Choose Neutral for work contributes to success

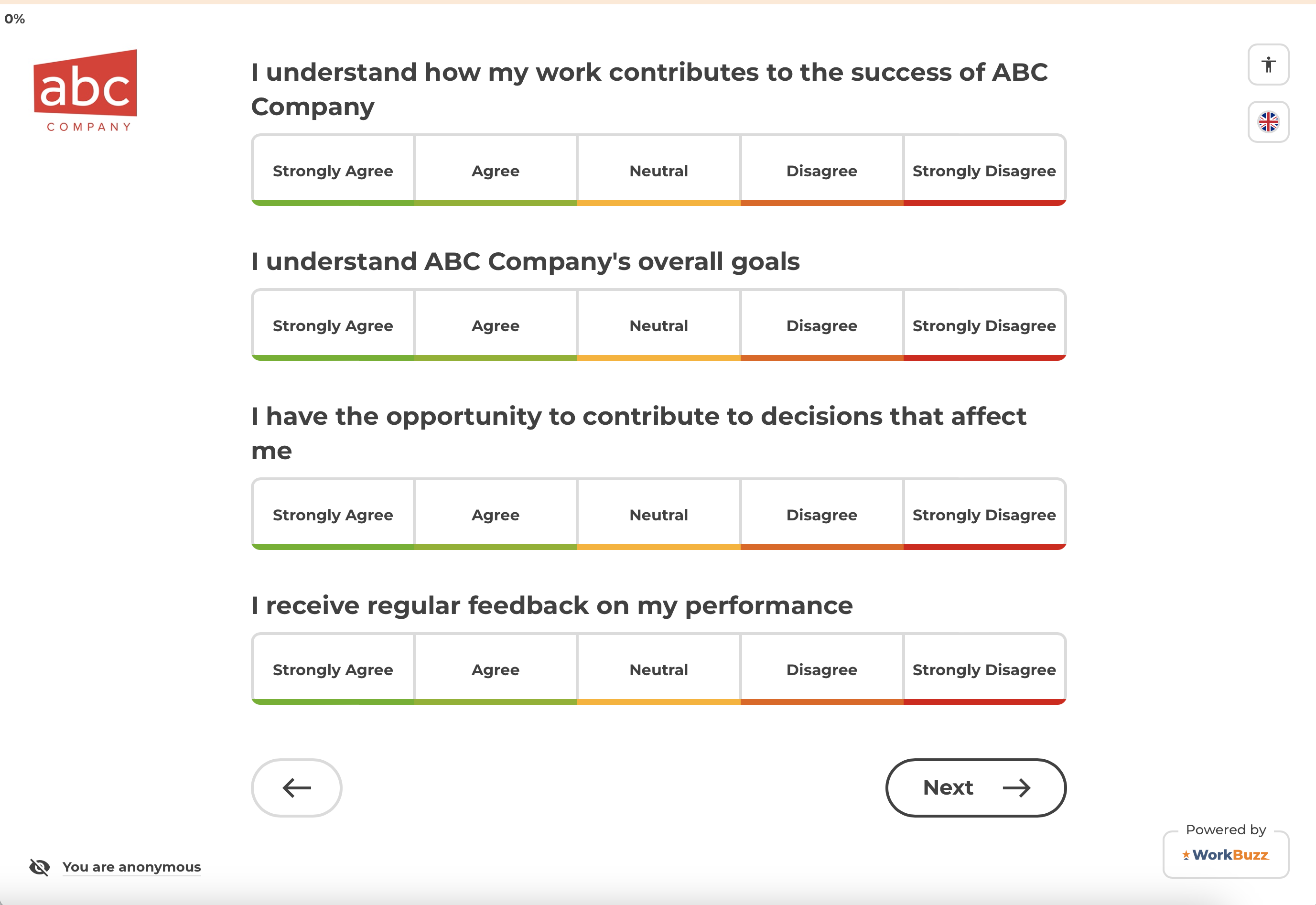click(658, 170)
